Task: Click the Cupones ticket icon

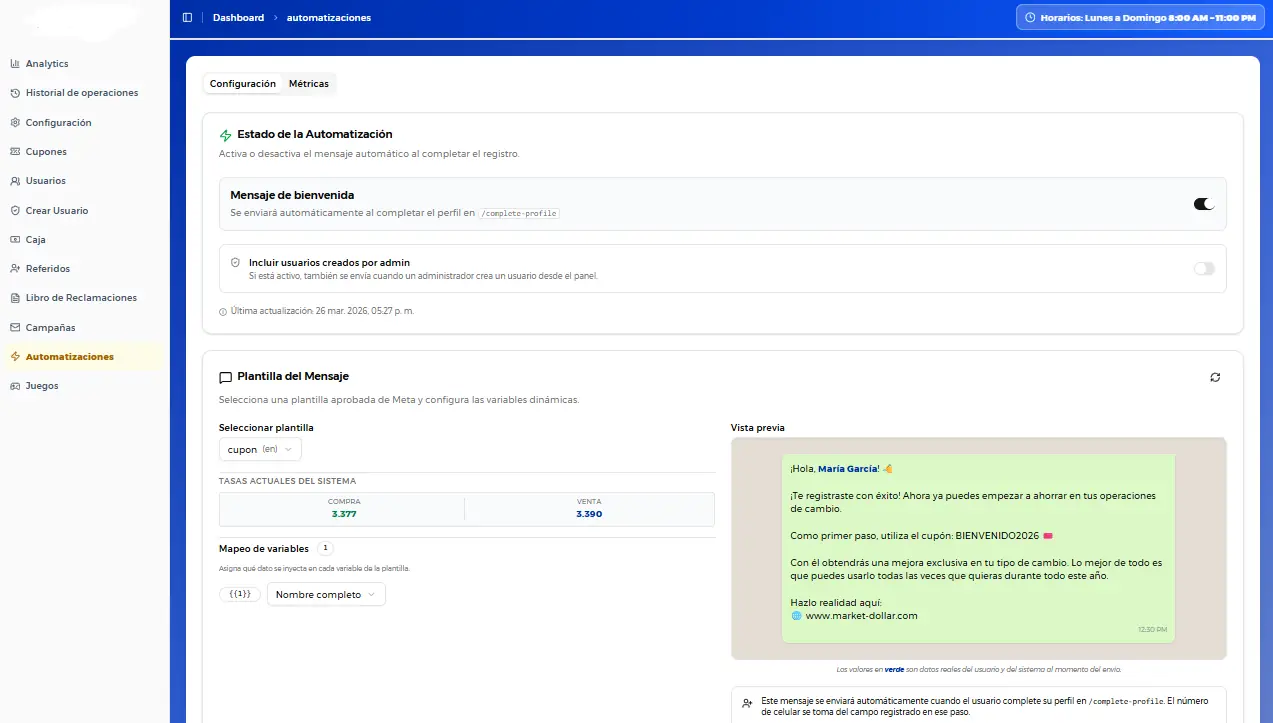Action: (x=15, y=152)
